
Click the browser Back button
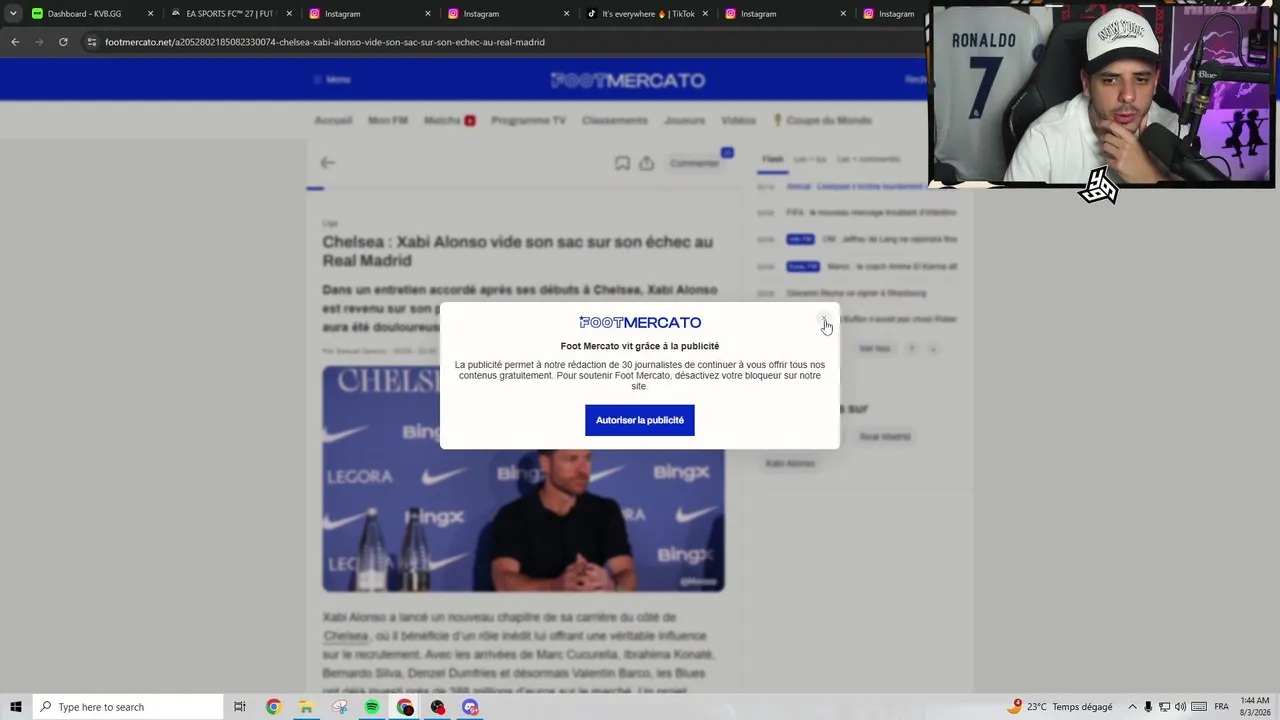(15, 42)
